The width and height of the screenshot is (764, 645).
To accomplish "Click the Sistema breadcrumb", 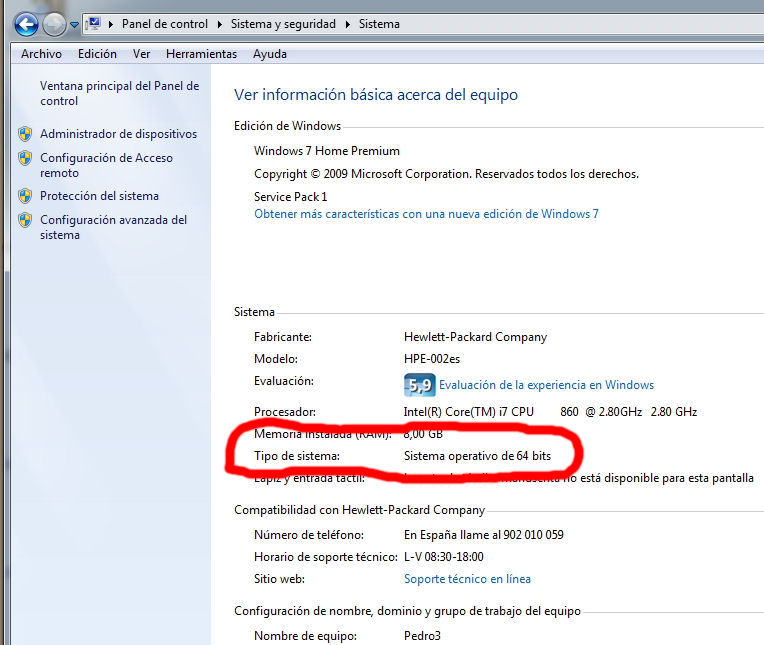I will pyautogui.click(x=379, y=24).
